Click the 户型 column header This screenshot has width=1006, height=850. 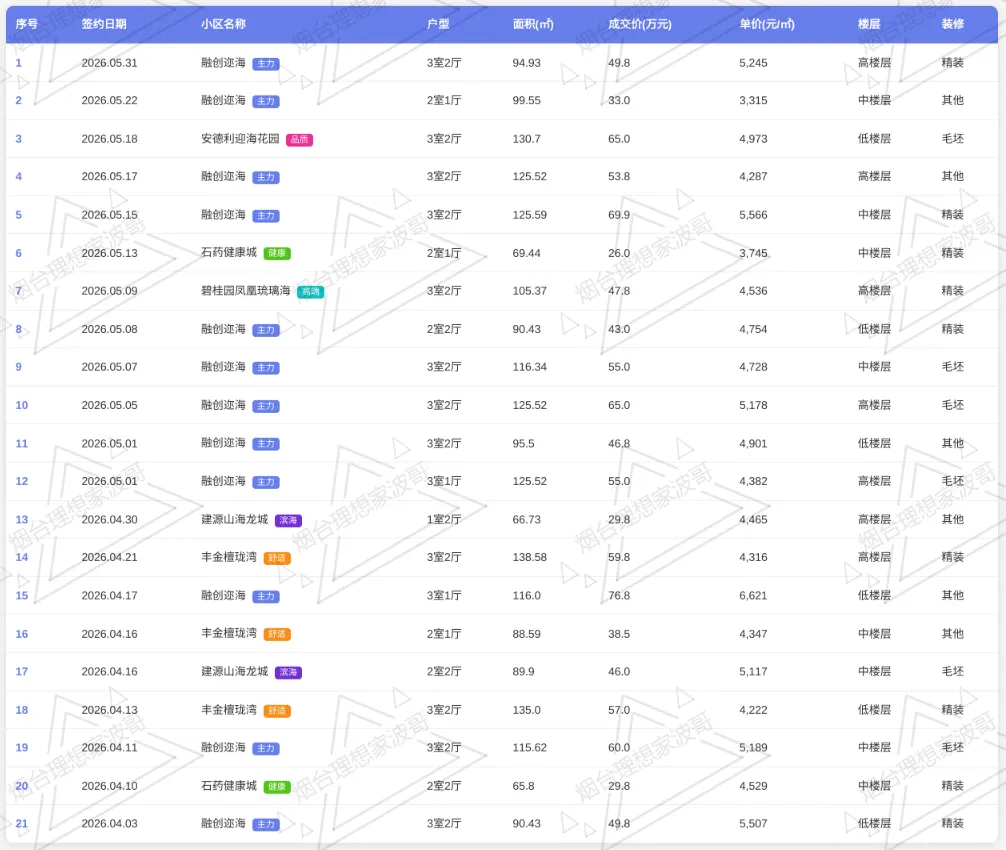coord(438,24)
